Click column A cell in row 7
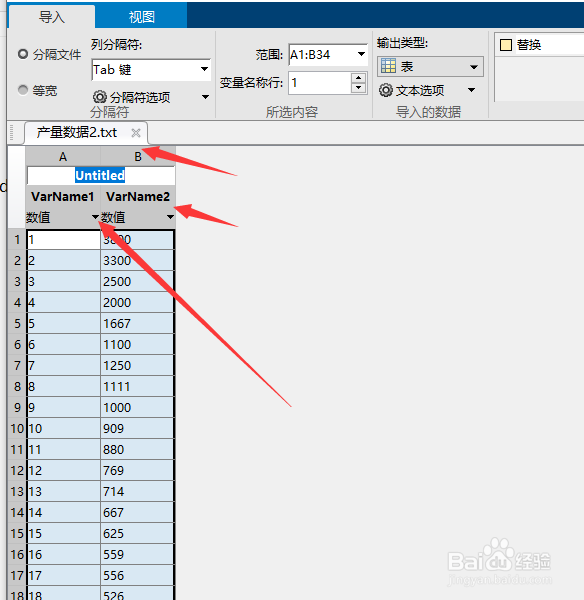 pos(64,365)
